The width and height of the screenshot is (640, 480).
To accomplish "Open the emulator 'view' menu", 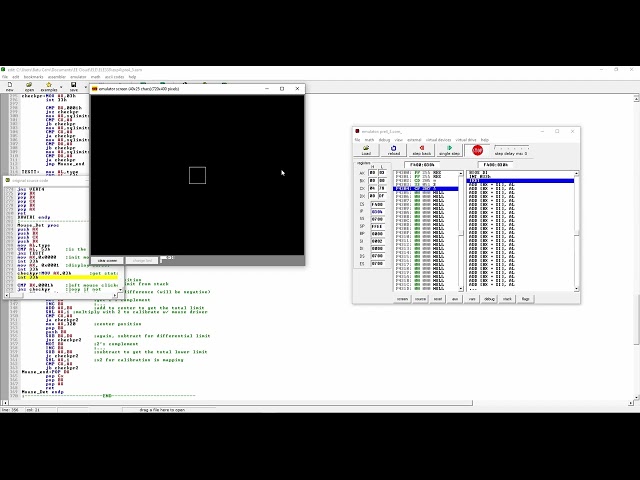I will pos(398,140).
